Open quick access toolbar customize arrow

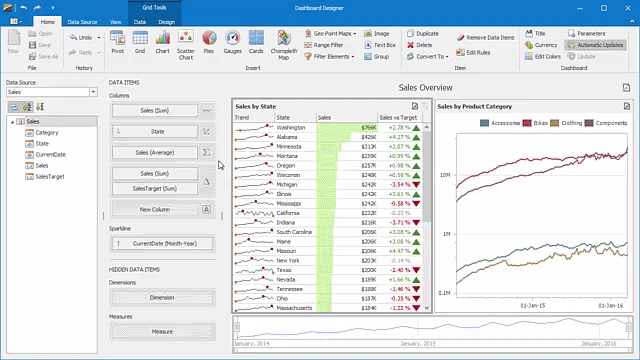[53, 8]
